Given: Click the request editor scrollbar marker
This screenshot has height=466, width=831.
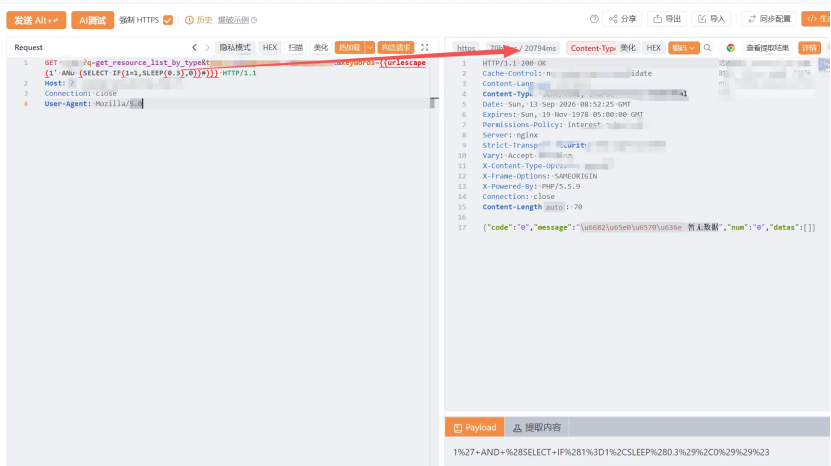Looking at the screenshot, I should pos(433,103).
